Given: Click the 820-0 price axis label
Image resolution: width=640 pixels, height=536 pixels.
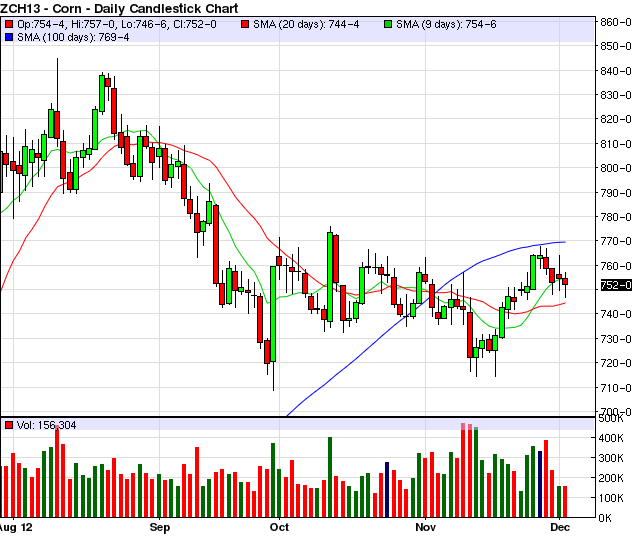Looking at the screenshot, I should click(616, 119).
